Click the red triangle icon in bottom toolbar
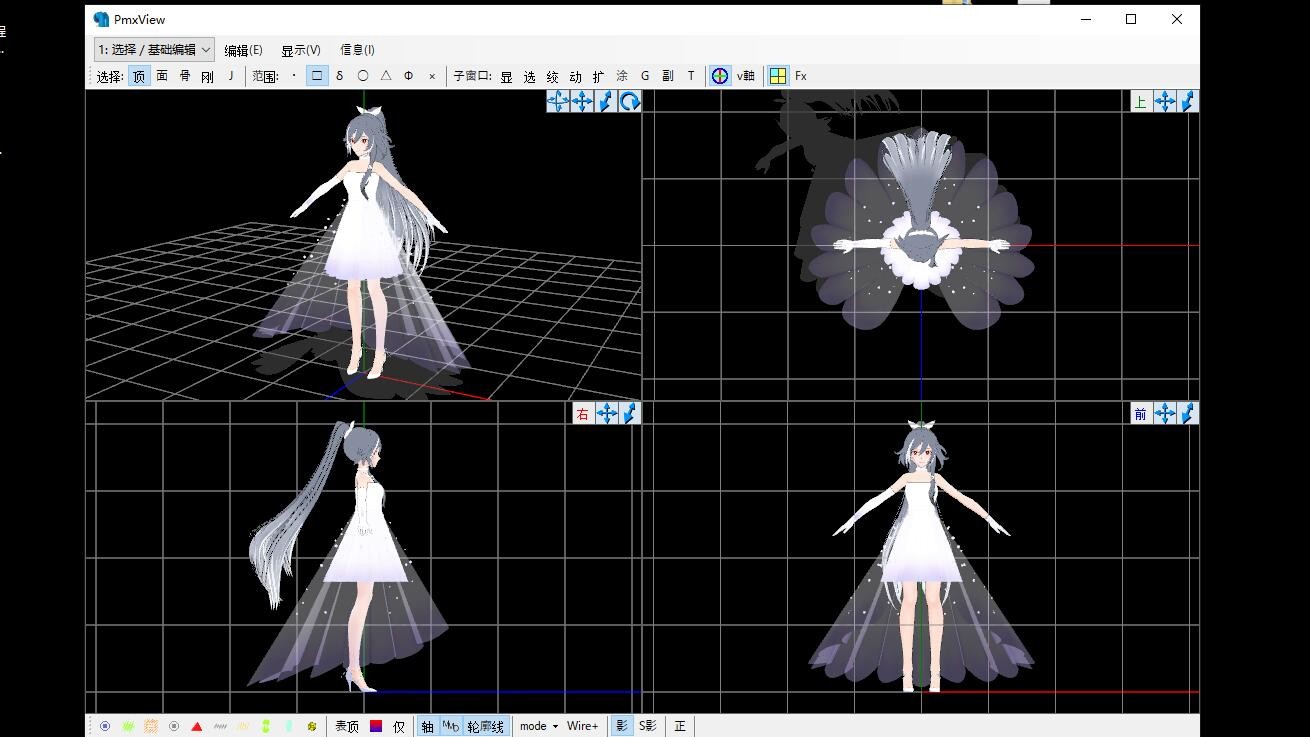Viewport: 1310px width, 737px height. [x=197, y=726]
